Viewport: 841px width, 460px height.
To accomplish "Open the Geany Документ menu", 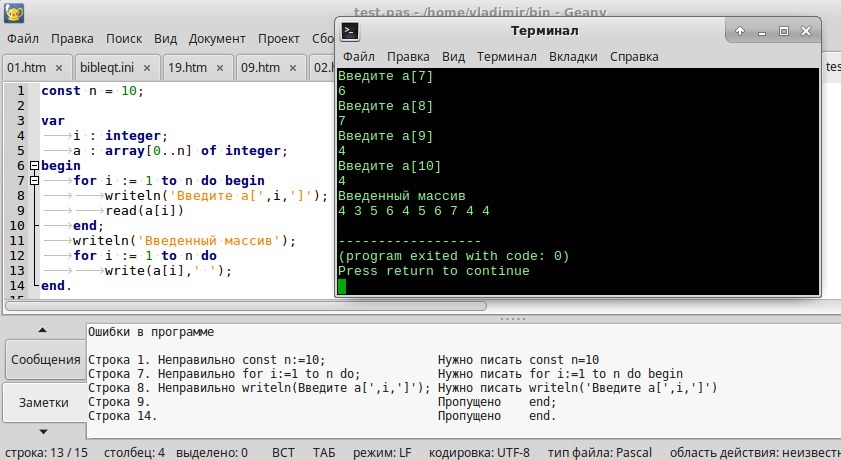I will coord(217,39).
